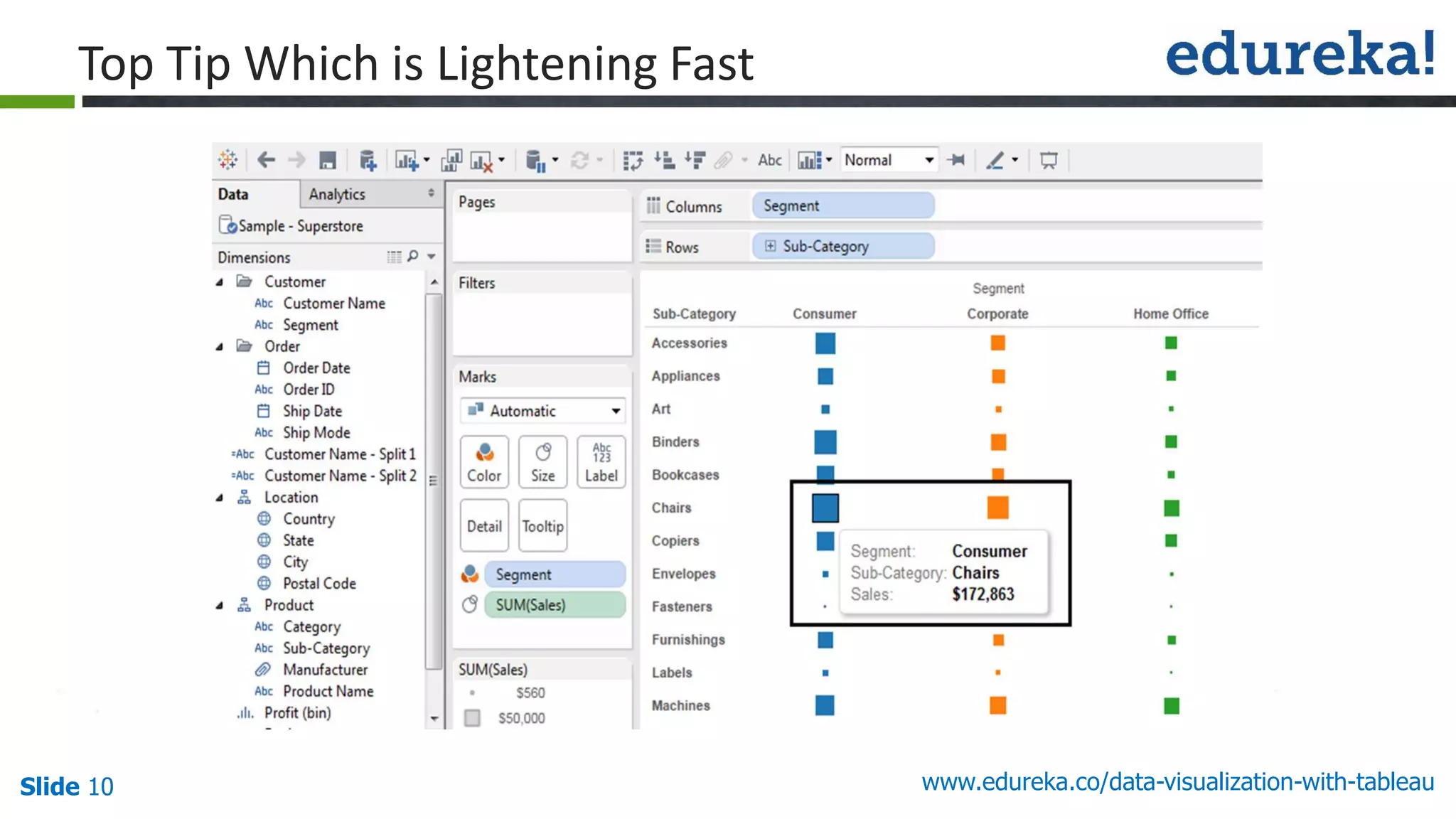Select the Postal Code field
The height and width of the screenshot is (819, 1456).
[319, 584]
